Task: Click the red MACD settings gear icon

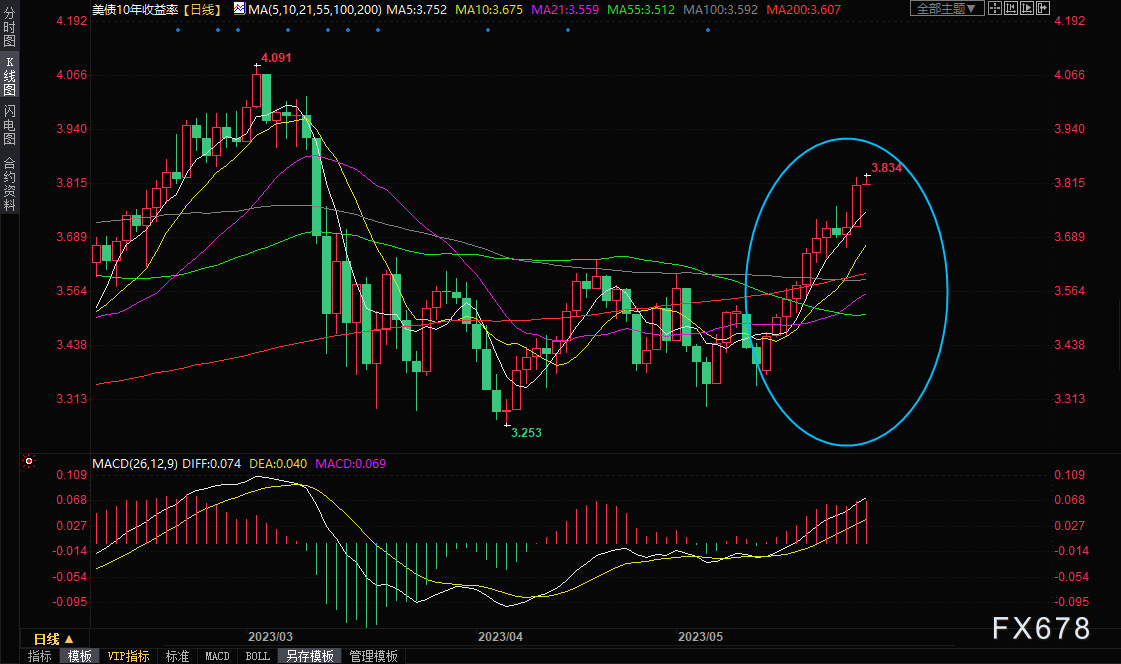Action: 29,462
